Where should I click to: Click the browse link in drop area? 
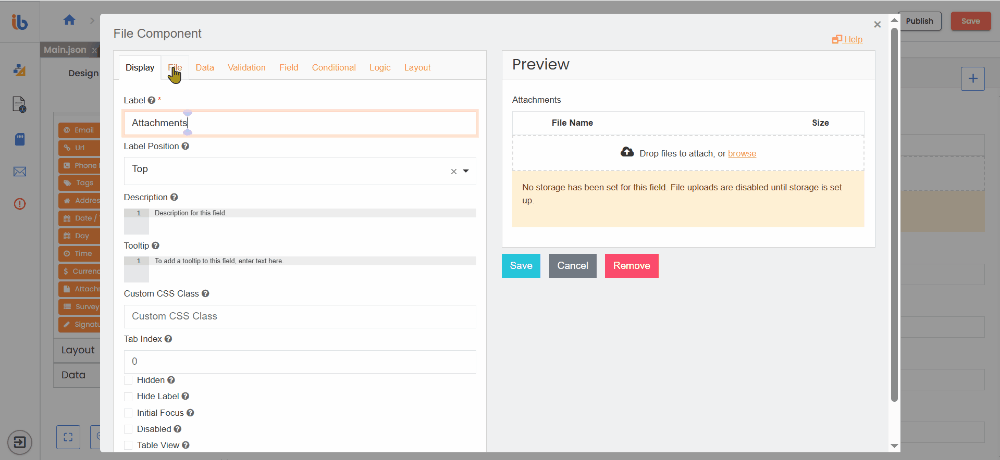pos(742,153)
